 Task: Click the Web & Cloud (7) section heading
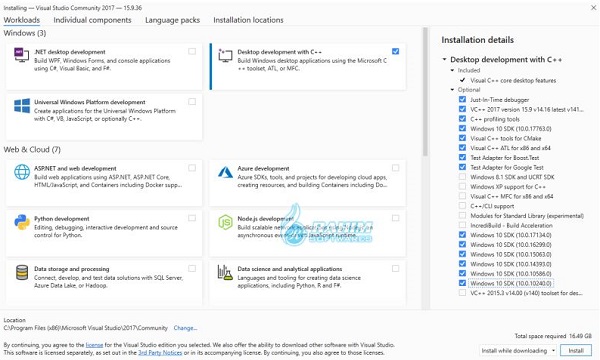[x=32, y=150]
